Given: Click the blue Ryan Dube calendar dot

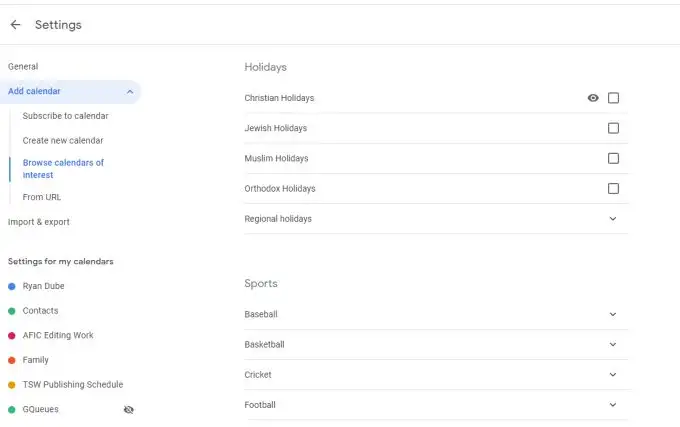Looking at the screenshot, I should [12, 286].
